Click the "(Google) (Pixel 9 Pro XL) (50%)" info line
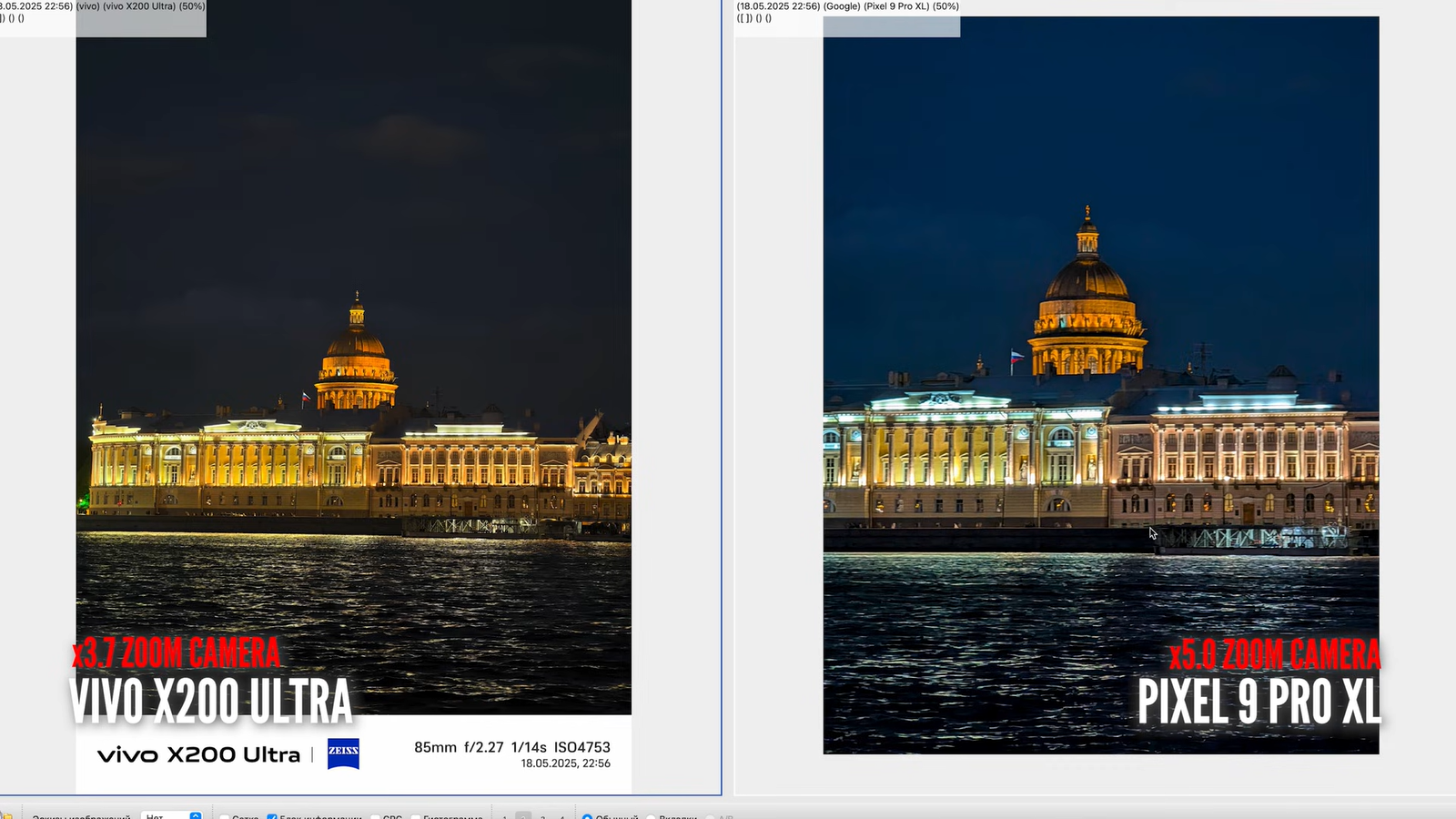 (x=892, y=6)
